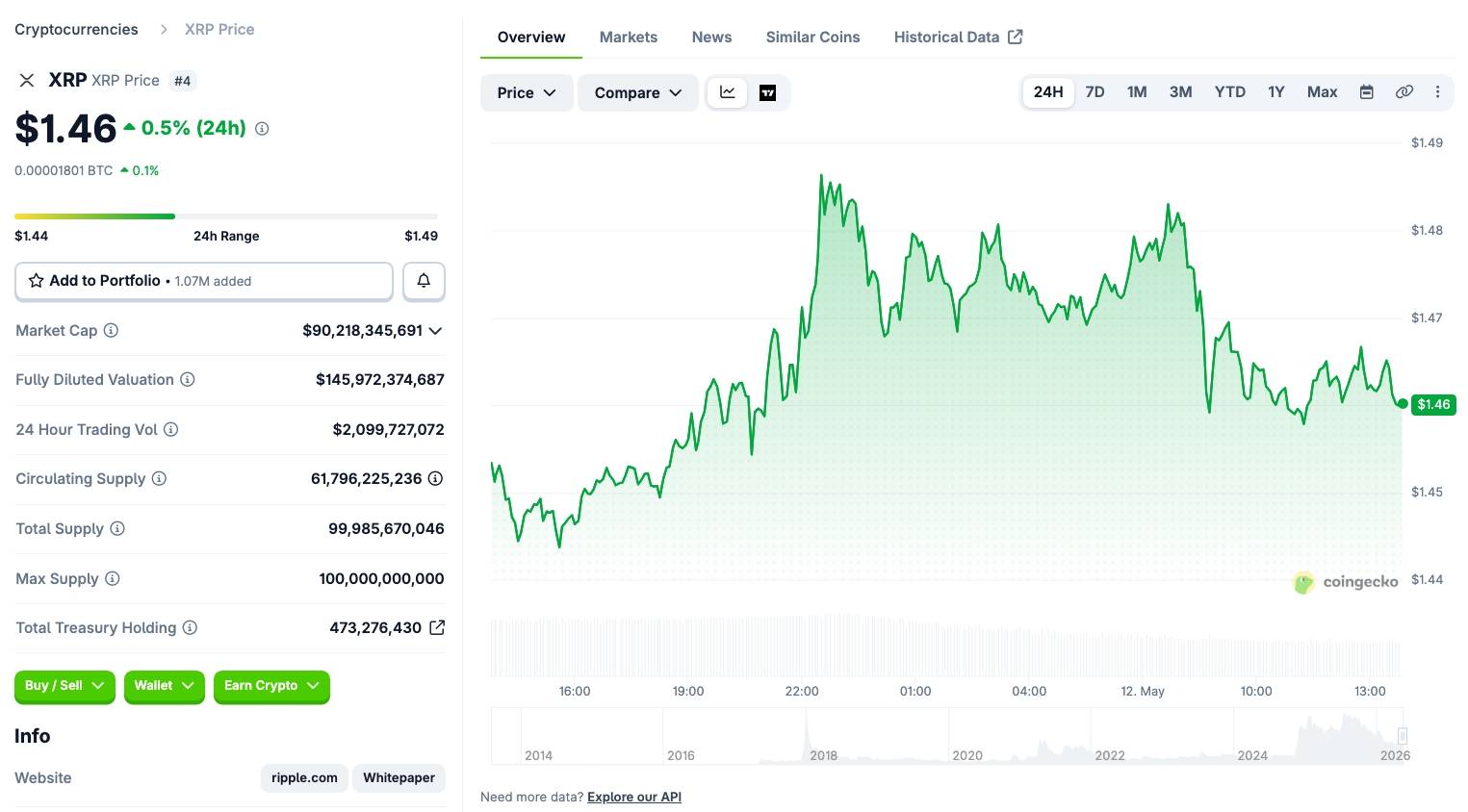Select the $145,972,374,687 valuation value
Screen dimensions: 1468x812
pos(380,380)
